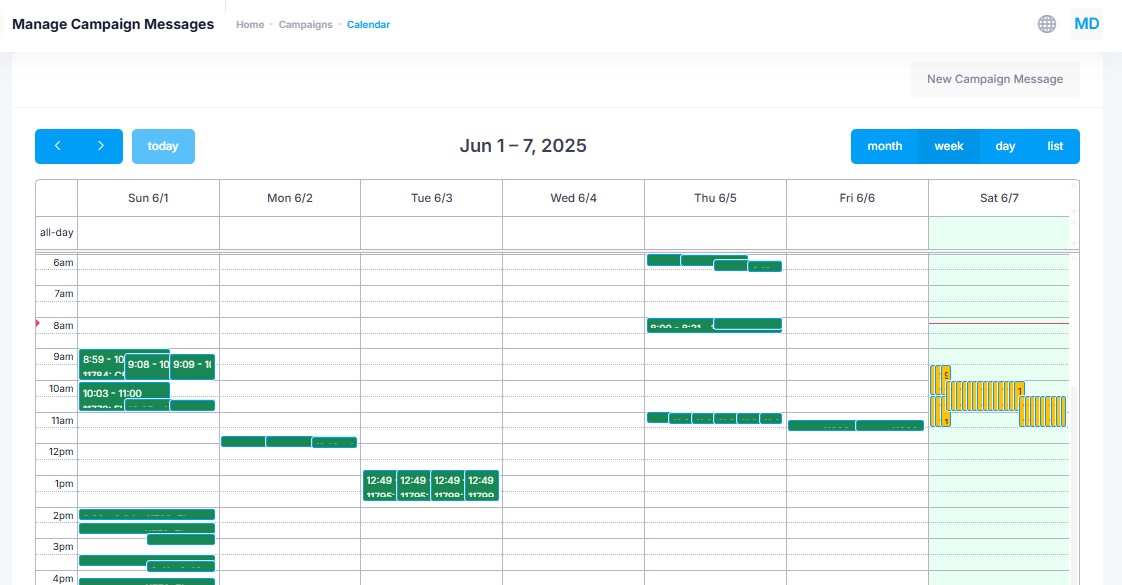
Task: Open the Wed 6/4 day header
Action: (573, 198)
